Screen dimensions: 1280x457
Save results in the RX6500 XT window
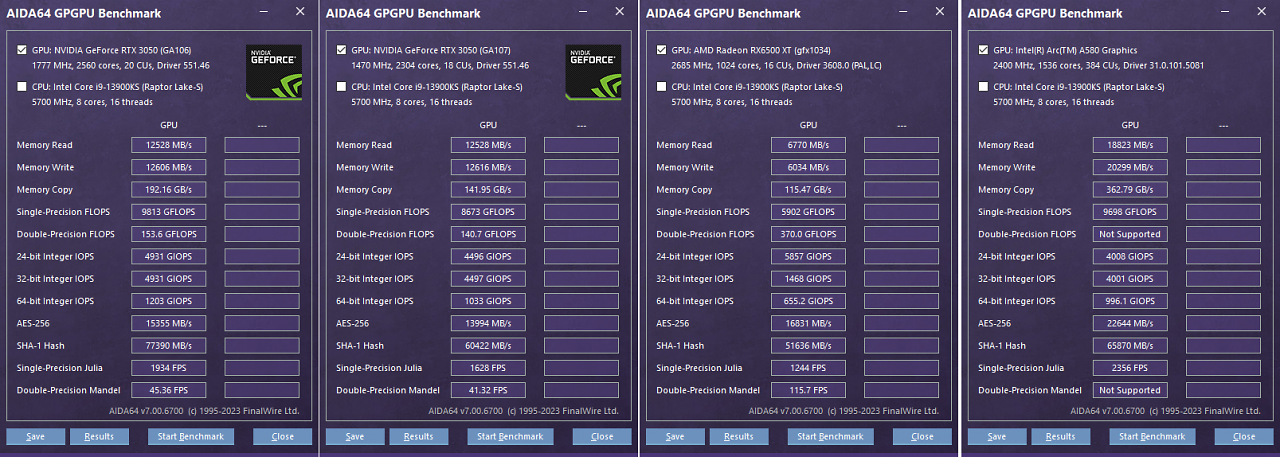pyautogui.click(x=675, y=436)
